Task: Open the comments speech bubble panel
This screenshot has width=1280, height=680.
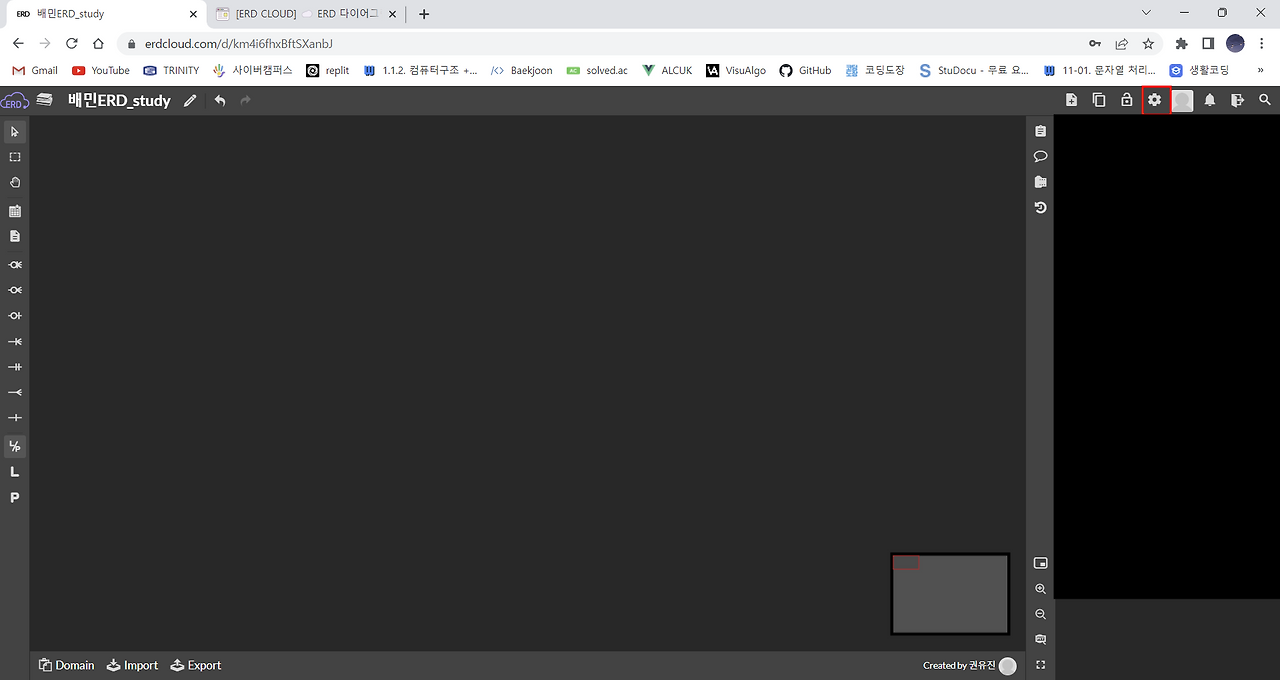Action: (1041, 156)
